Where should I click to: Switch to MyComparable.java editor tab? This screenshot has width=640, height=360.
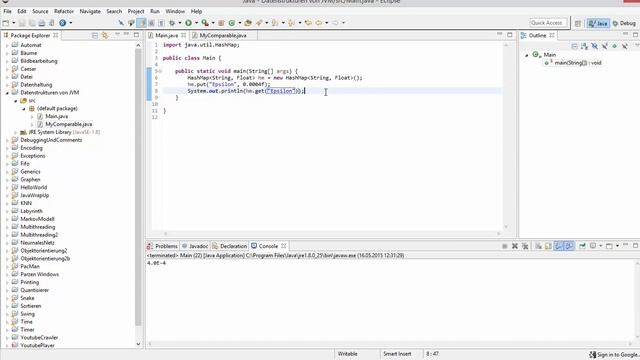223,36
